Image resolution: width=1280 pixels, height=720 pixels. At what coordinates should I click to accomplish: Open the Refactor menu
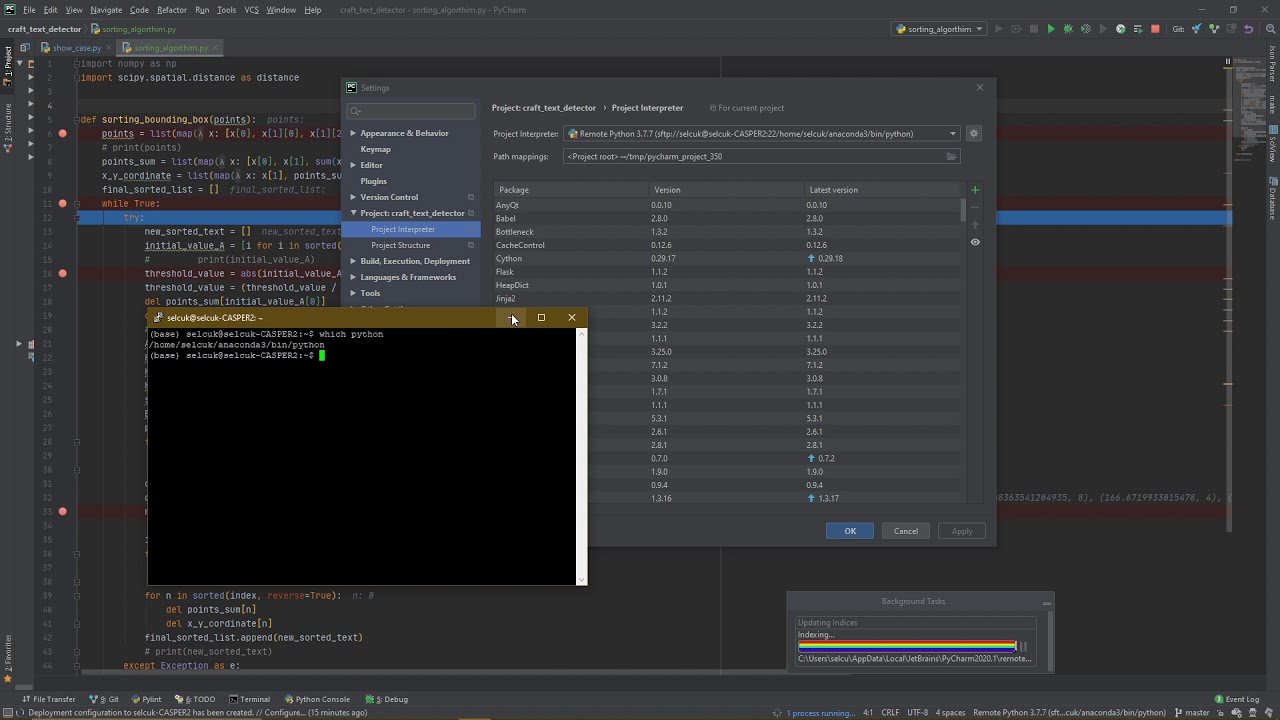[x=171, y=10]
